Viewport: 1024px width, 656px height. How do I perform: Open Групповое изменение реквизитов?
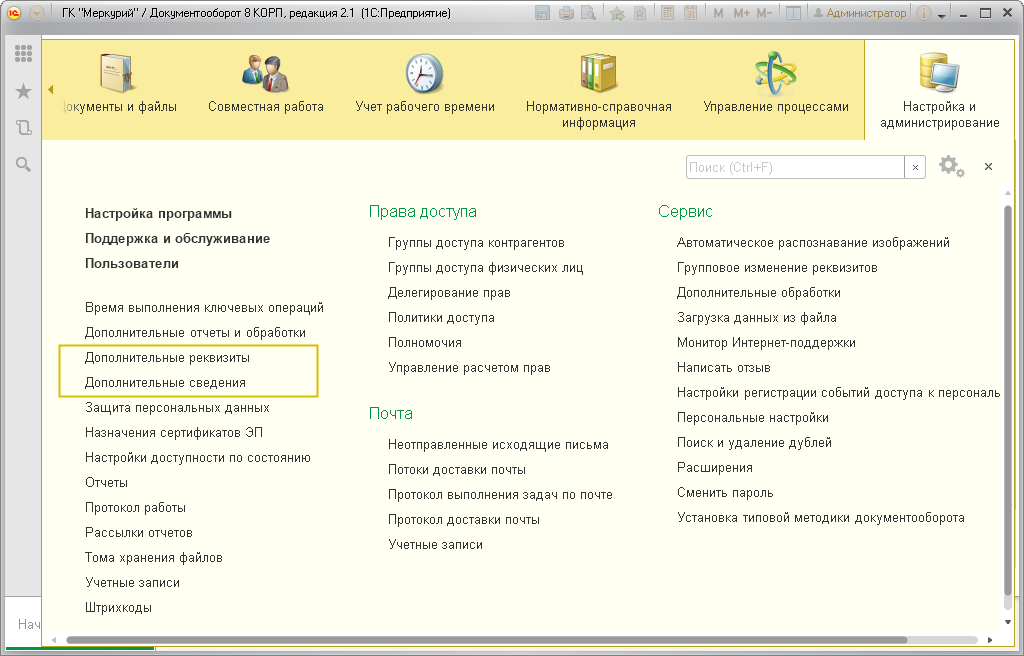(777, 267)
